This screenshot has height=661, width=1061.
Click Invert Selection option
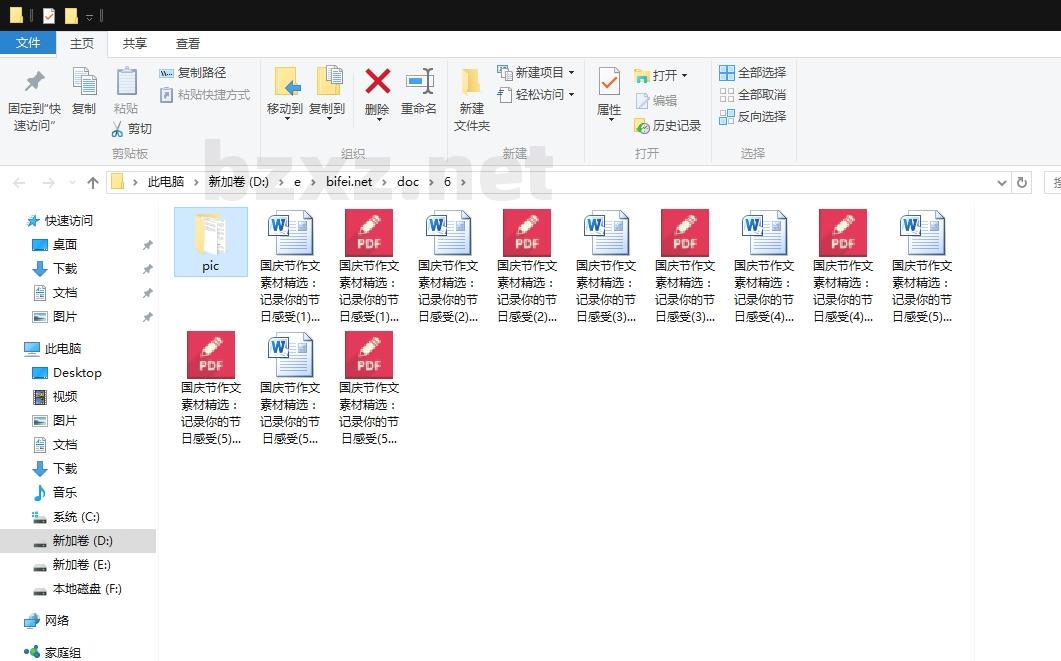752,117
